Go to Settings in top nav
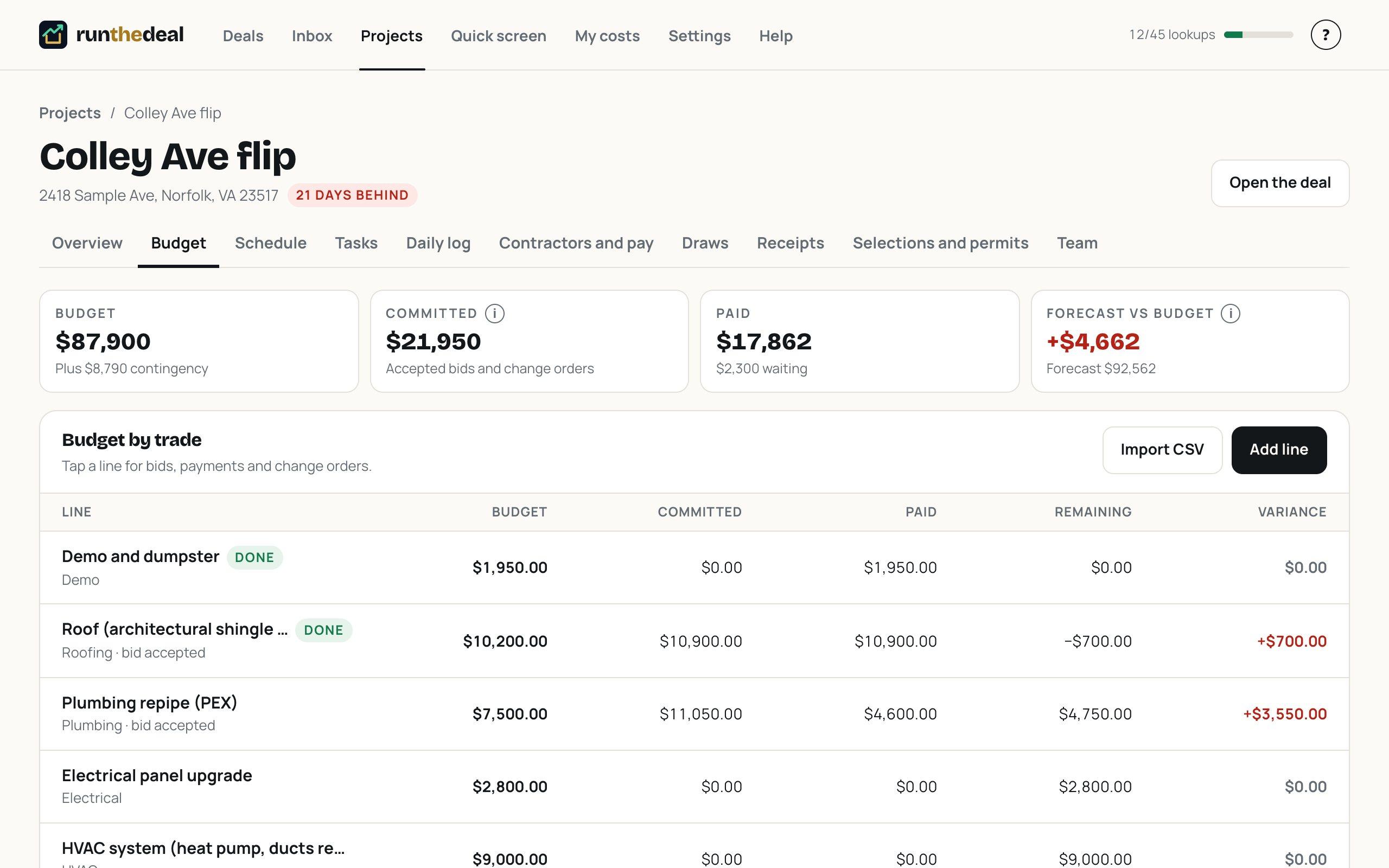The image size is (1389, 868). [699, 36]
